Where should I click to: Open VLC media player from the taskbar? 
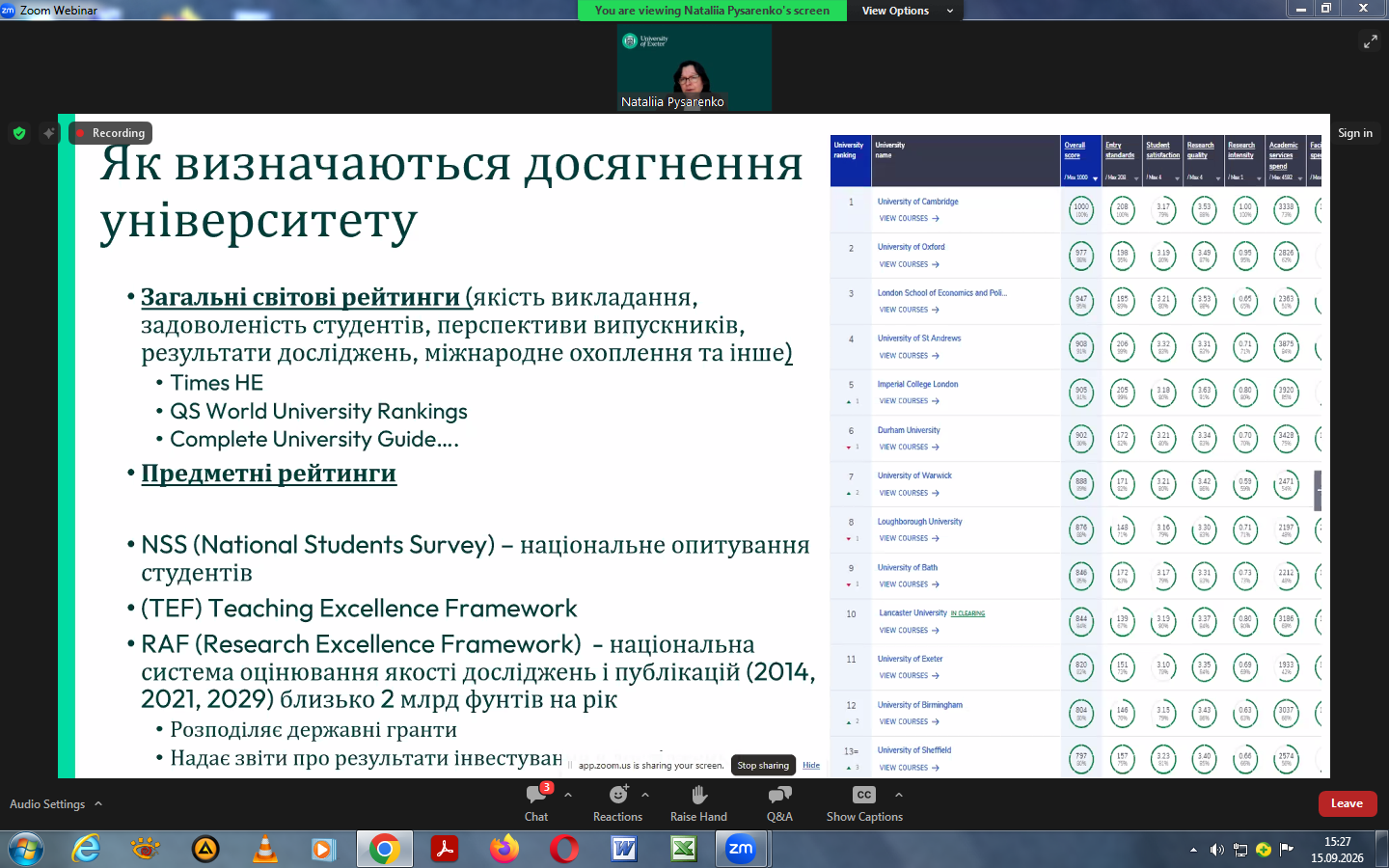[264, 849]
